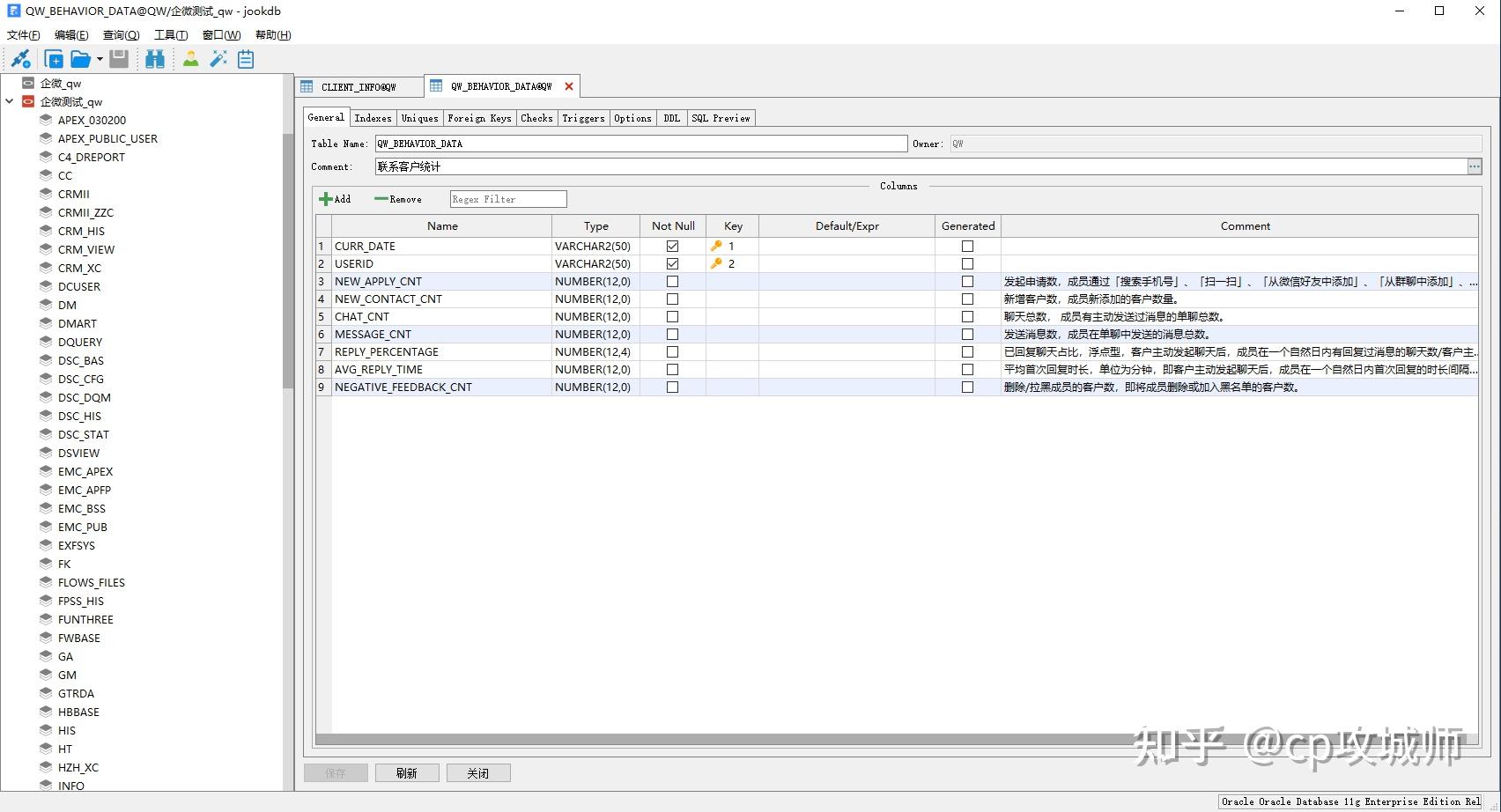
Task: Toggle the Generated checkbox for USERID
Action: (x=967, y=263)
